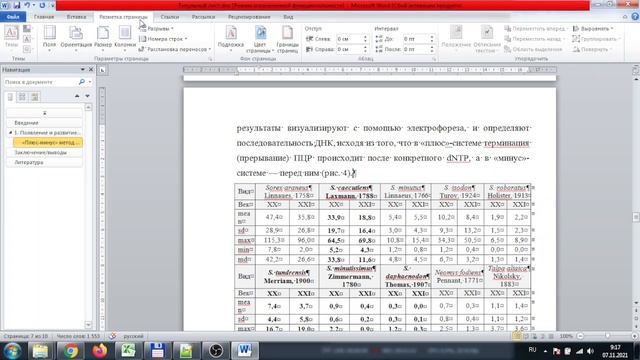Click the spacing До input field
Viewport: 640px width, 360px height.
416,39
